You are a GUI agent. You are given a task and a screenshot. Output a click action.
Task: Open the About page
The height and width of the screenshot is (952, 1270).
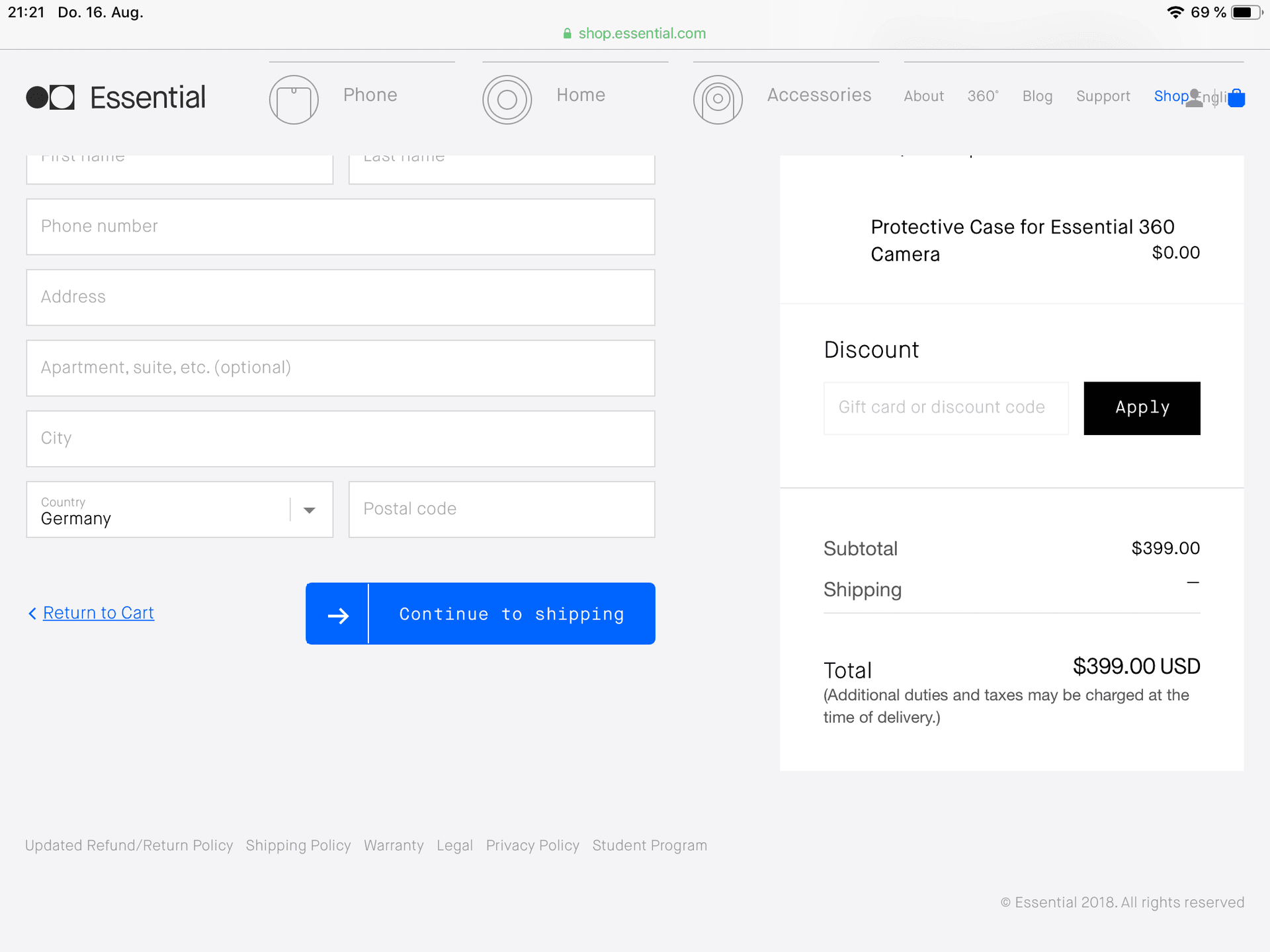tap(923, 96)
